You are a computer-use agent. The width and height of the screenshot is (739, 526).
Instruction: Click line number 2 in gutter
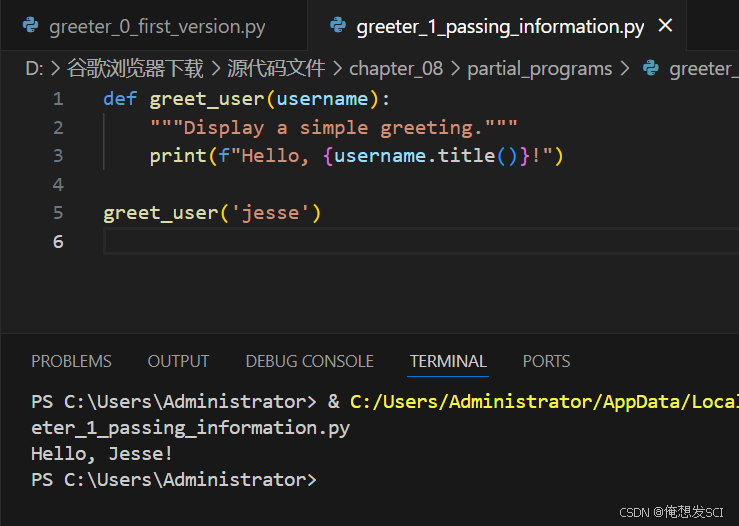click(58, 128)
